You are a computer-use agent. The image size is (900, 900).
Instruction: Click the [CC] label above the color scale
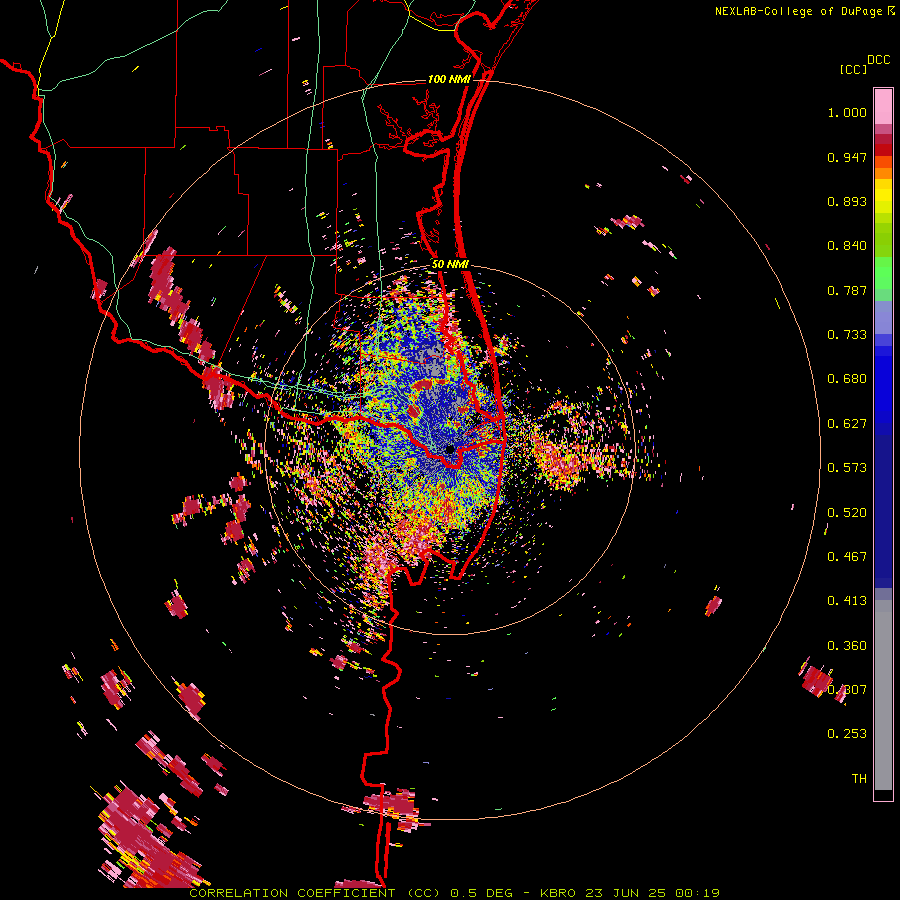pos(853,69)
